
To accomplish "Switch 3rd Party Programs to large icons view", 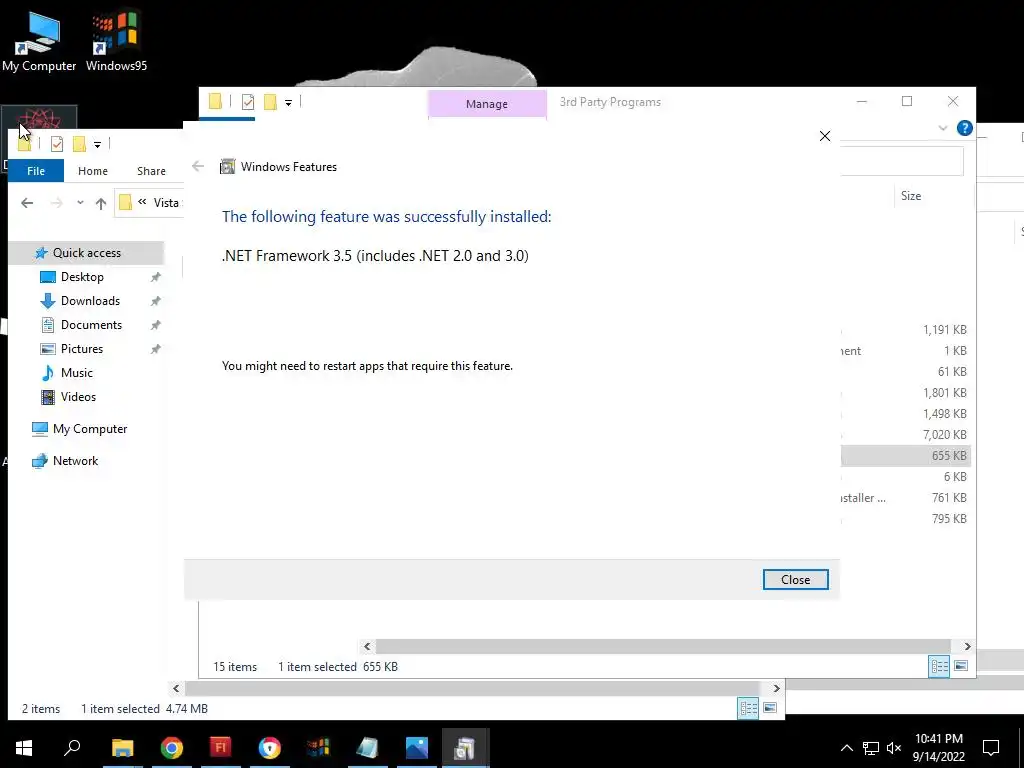I will coord(961,666).
